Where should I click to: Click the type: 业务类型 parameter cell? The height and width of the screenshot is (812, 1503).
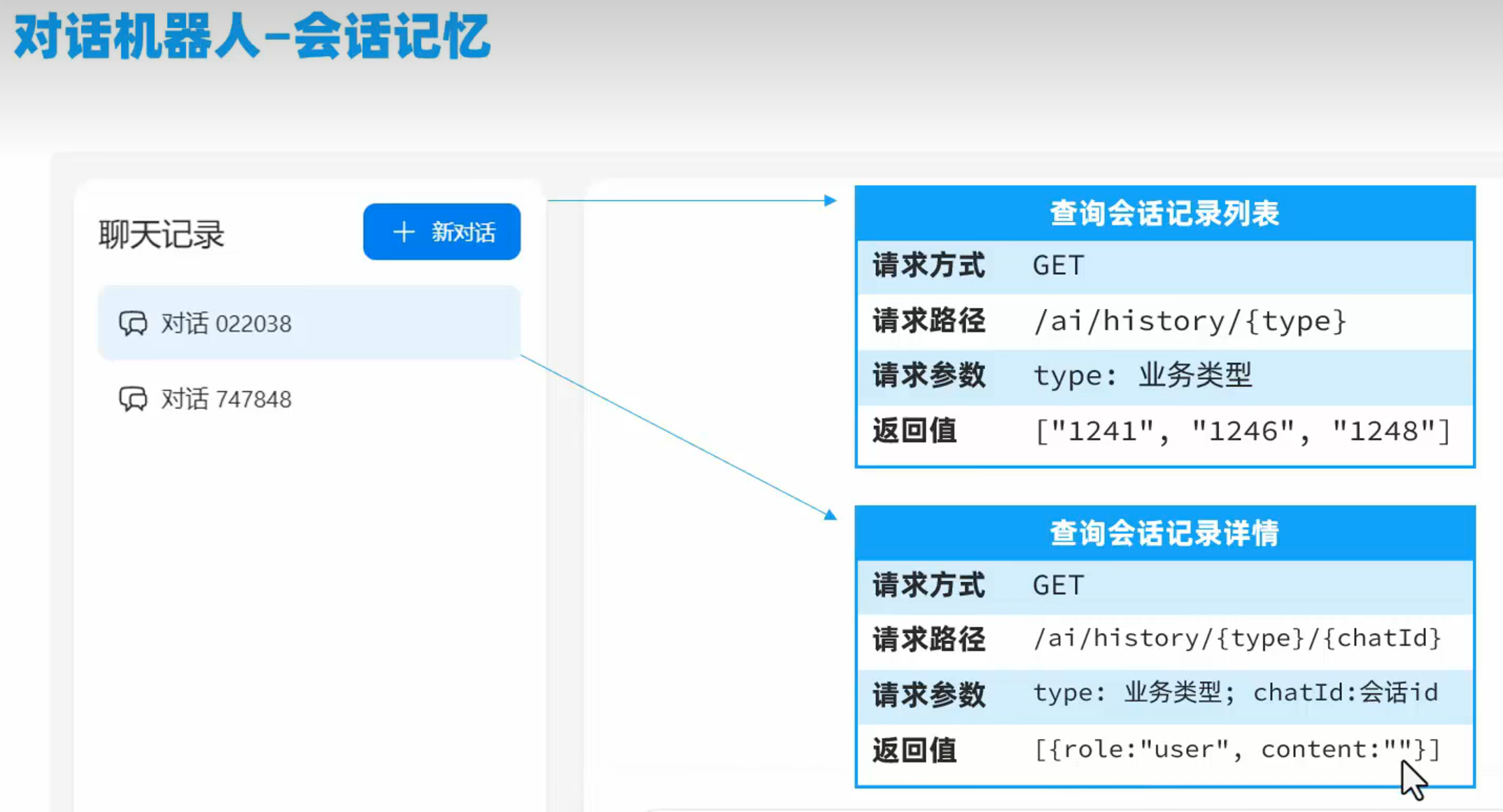[x=1143, y=376]
